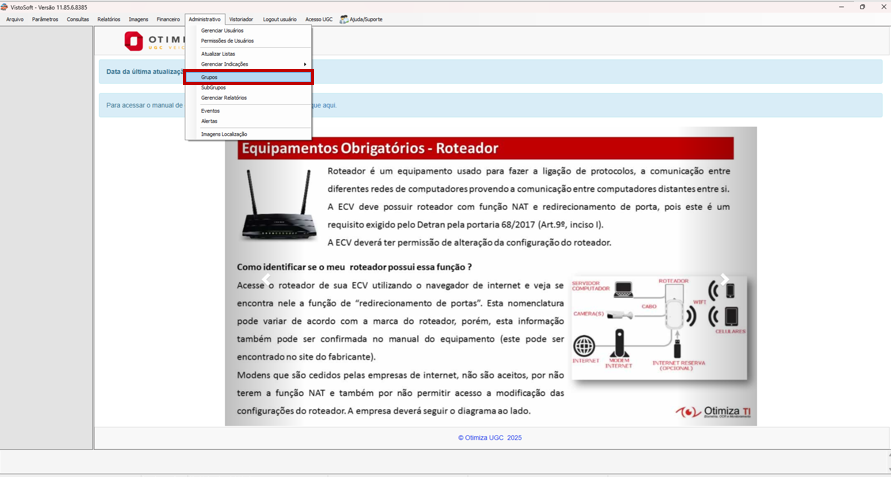Open the Consultas menu
The width and height of the screenshot is (891, 477).
[78, 19]
